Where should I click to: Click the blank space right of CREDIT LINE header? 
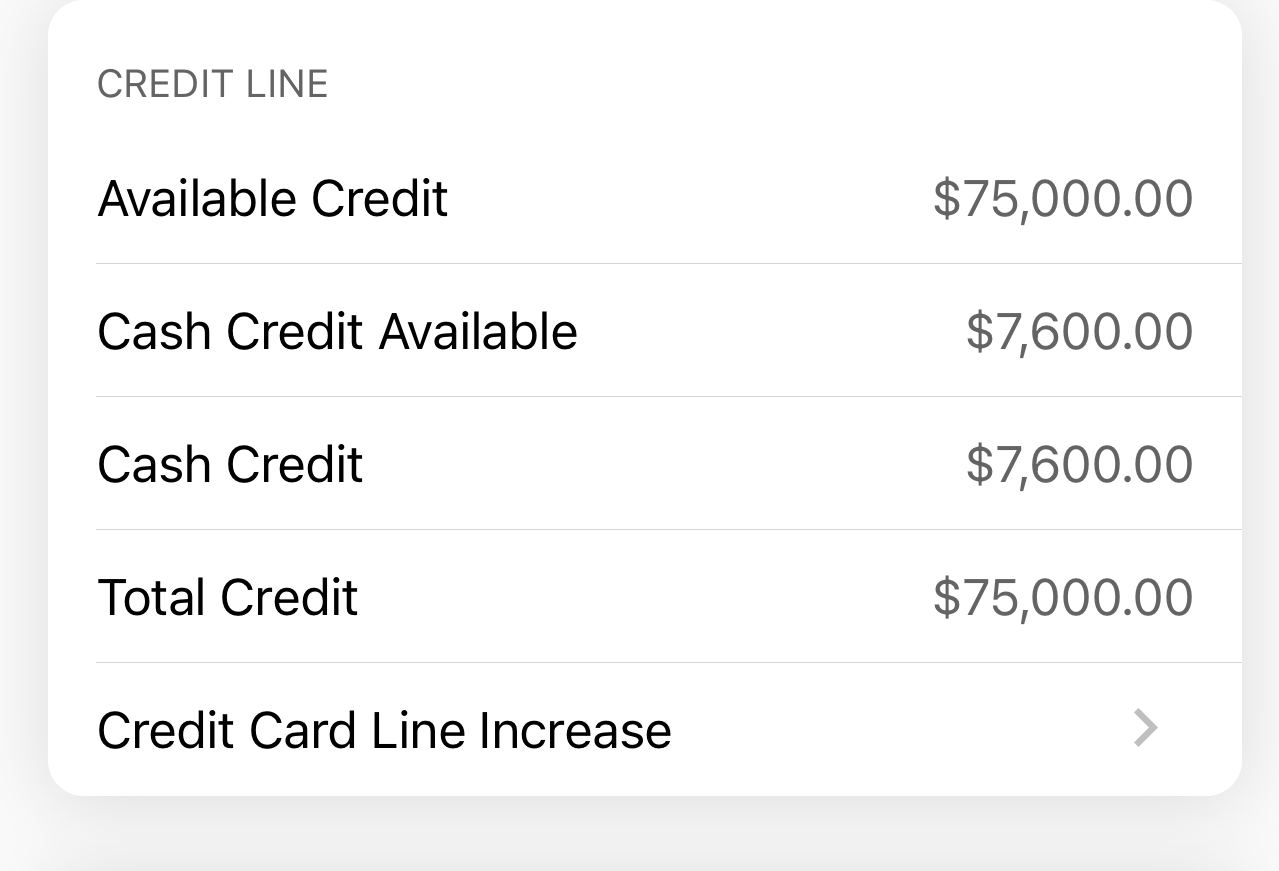780,84
